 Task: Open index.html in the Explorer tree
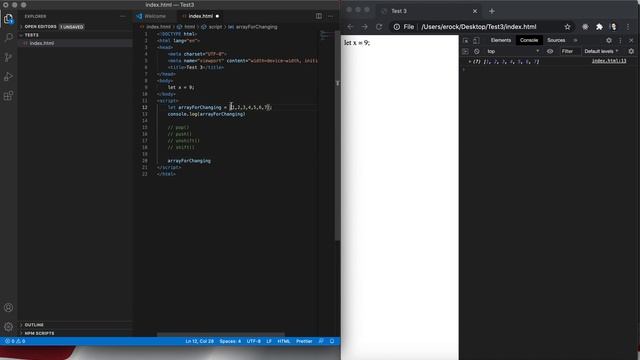click(42, 43)
